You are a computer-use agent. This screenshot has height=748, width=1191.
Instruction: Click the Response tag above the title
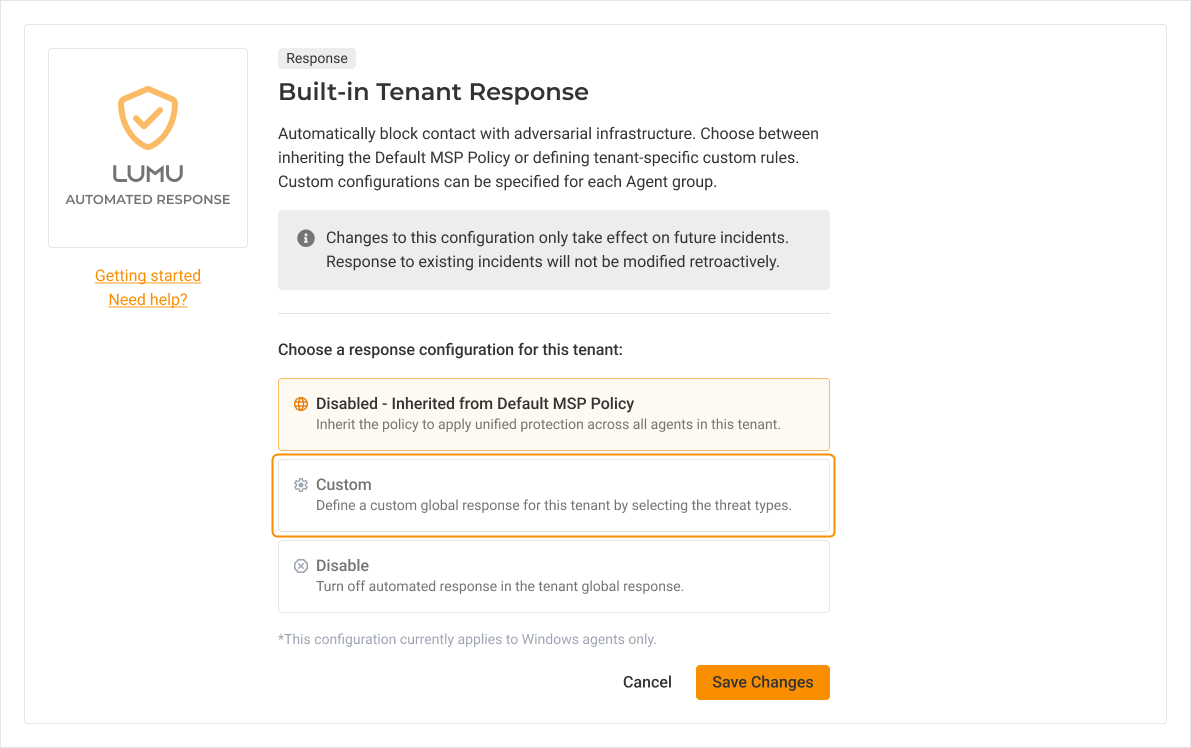tap(317, 59)
